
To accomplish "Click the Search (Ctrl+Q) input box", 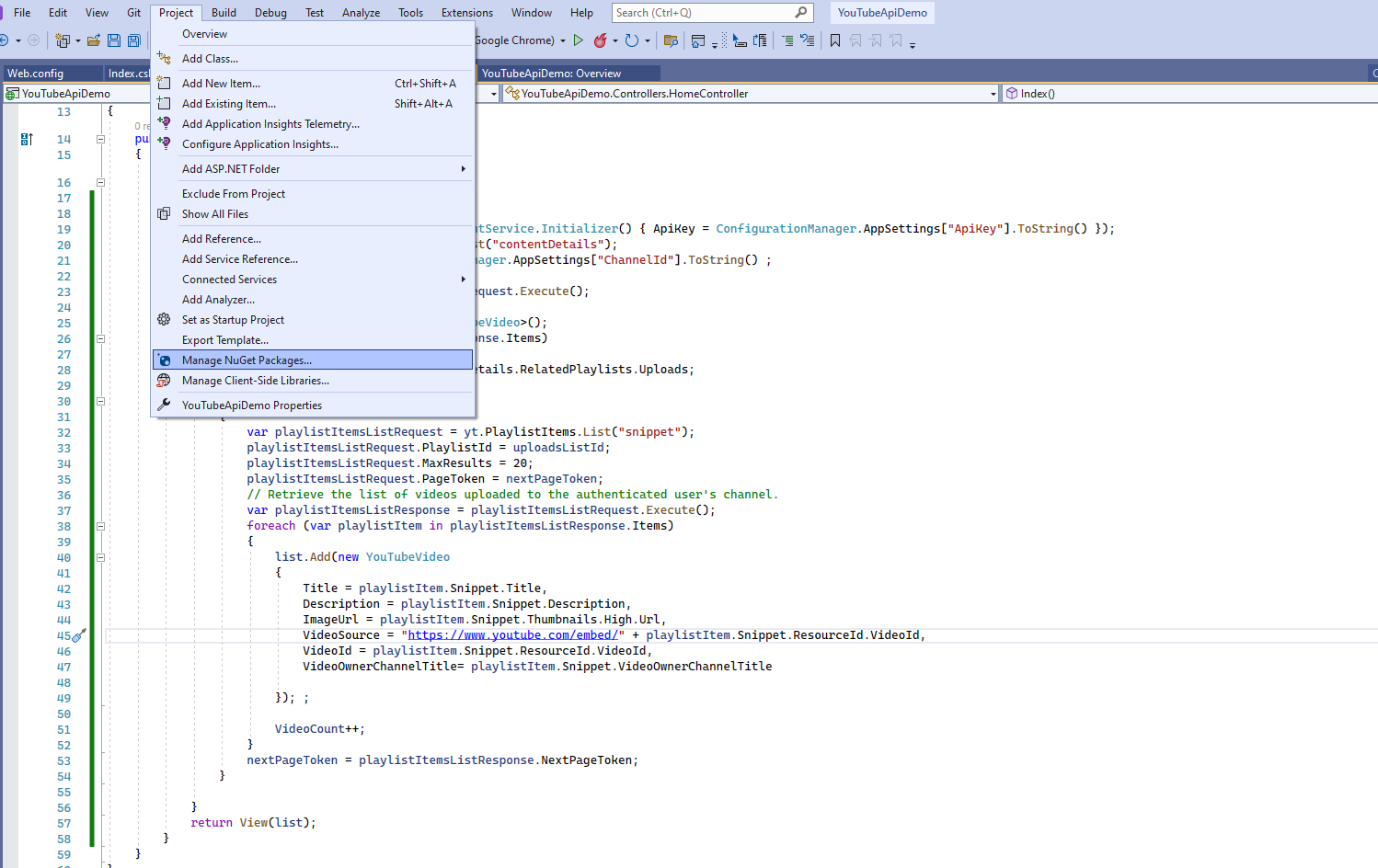I will [x=712, y=13].
